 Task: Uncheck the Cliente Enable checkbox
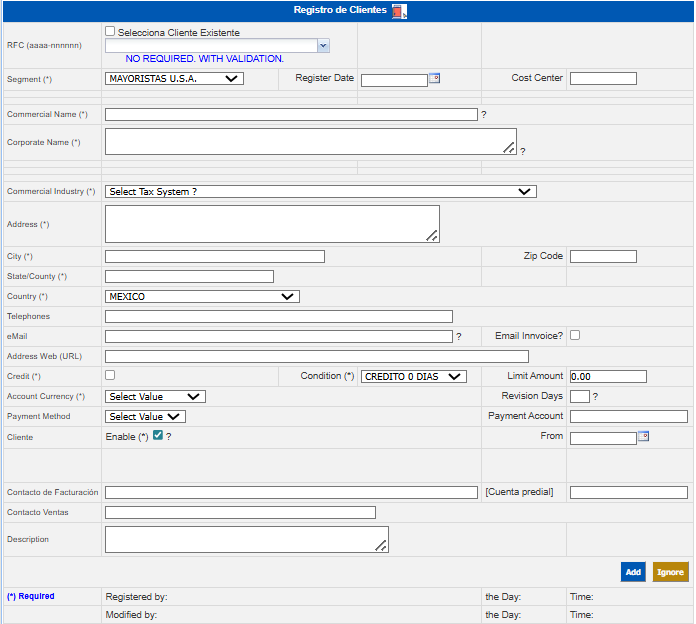pyautogui.click(x=158, y=436)
